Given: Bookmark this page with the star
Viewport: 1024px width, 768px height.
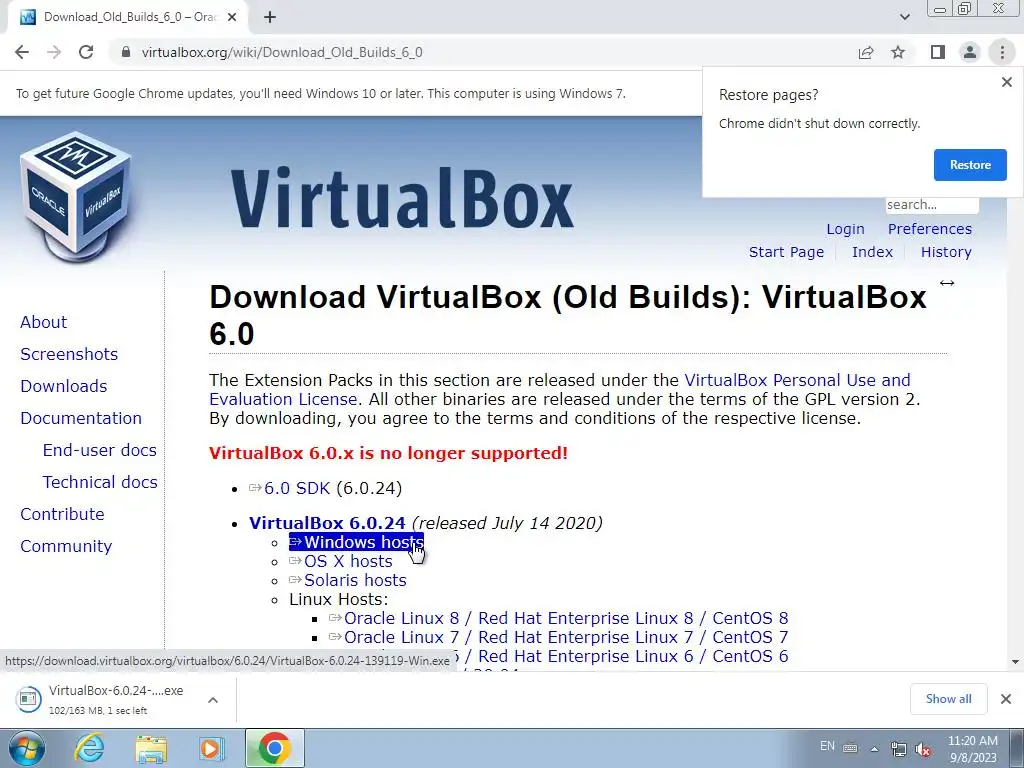Looking at the screenshot, I should (898, 52).
